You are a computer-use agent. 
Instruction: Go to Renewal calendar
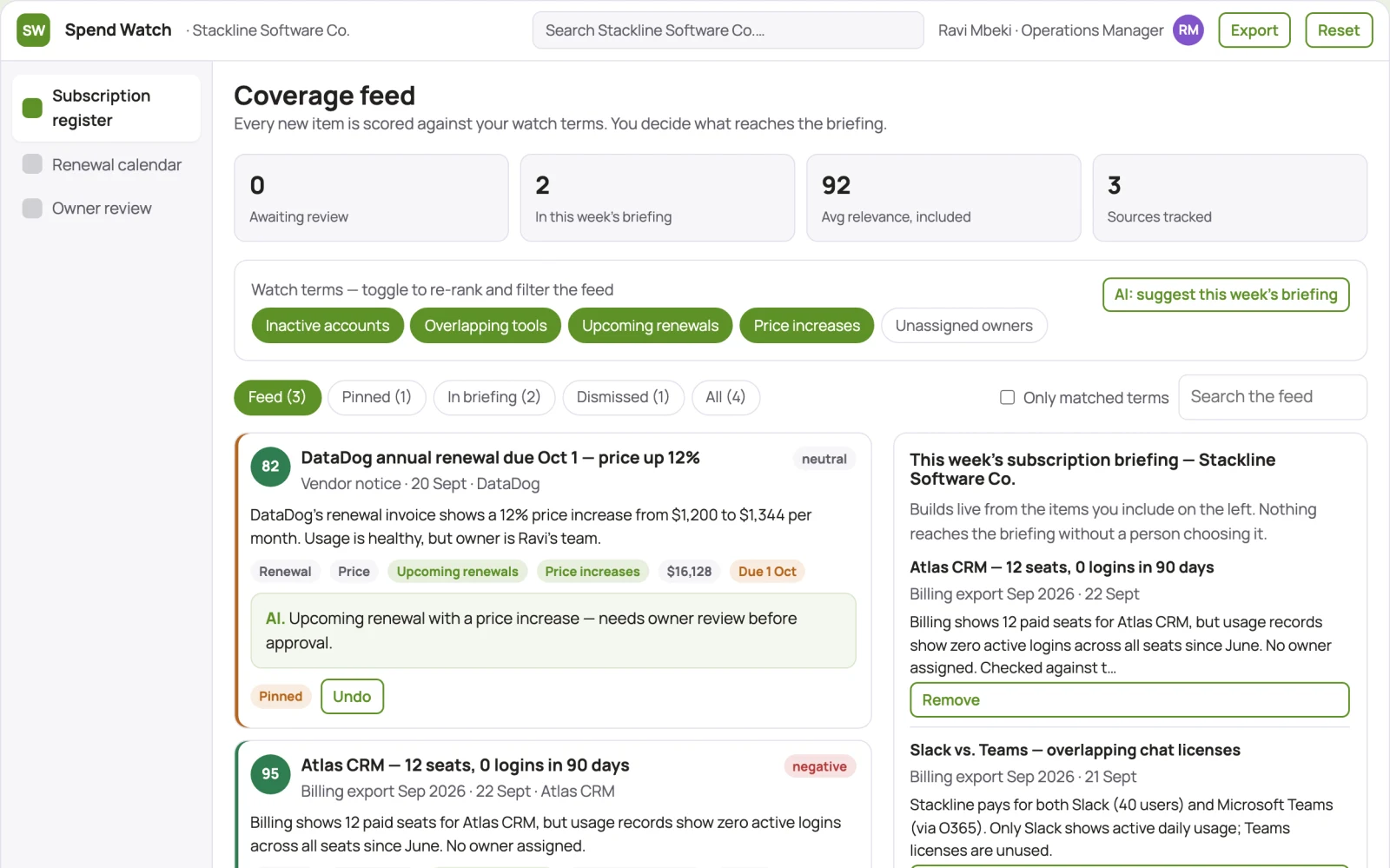click(x=106, y=164)
